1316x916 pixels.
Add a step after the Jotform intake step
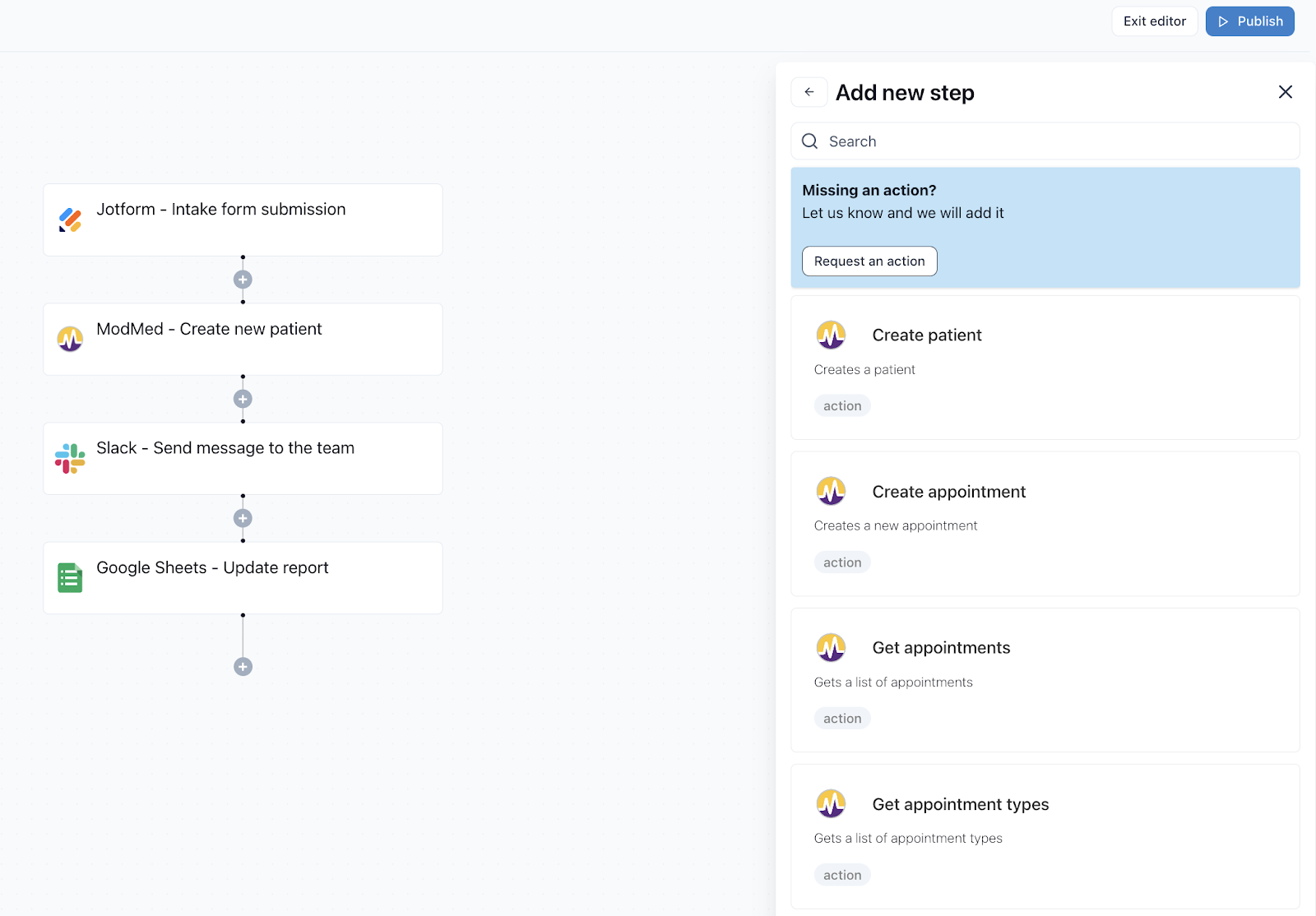(x=243, y=280)
